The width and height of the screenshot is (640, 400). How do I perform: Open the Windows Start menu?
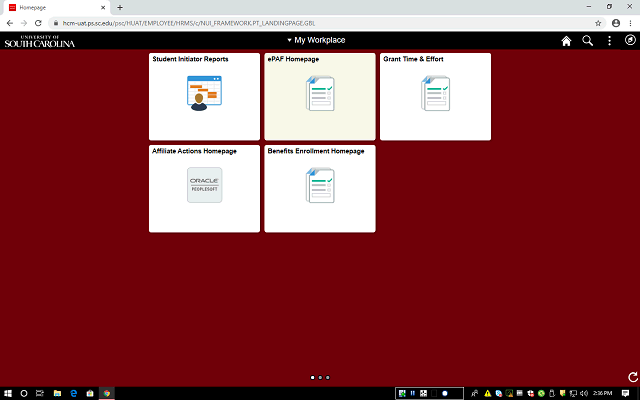click(x=7, y=393)
